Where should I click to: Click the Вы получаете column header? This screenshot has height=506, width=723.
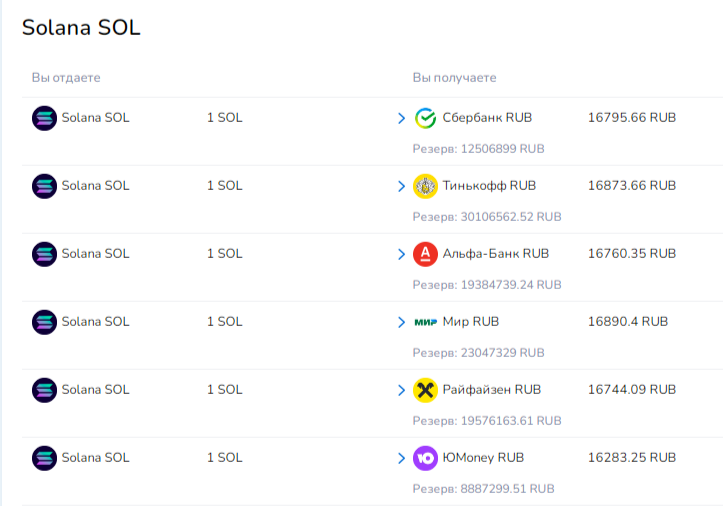(454, 78)
